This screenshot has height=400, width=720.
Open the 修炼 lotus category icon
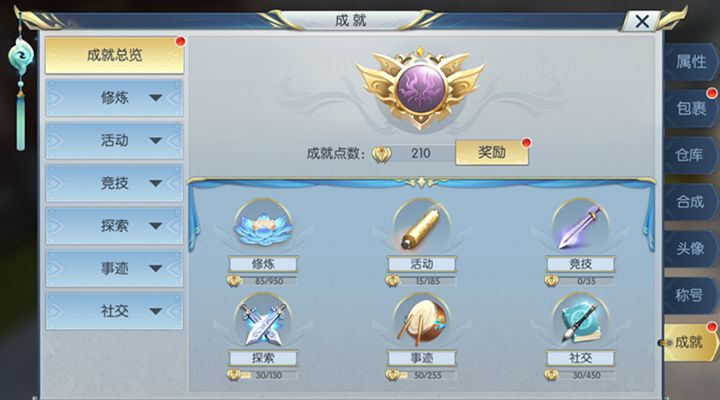tap(263, 226)
